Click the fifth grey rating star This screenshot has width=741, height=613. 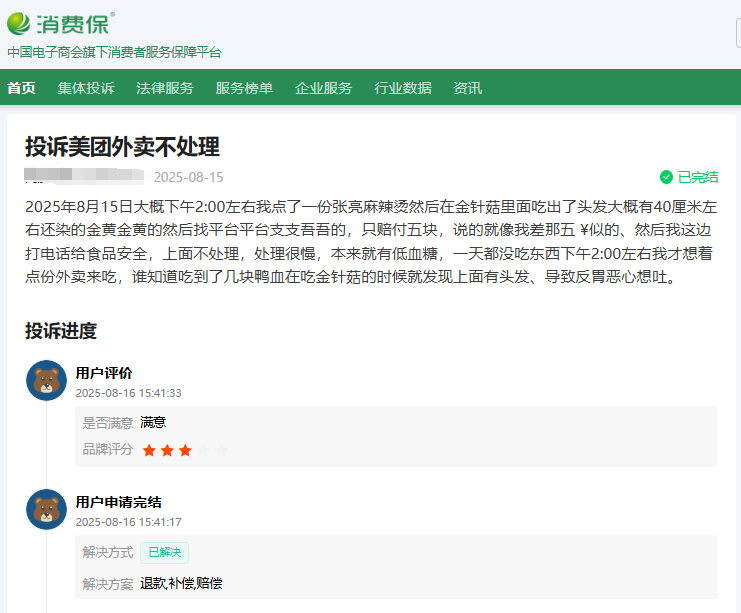pyautogui.click(x=221, y=450)
